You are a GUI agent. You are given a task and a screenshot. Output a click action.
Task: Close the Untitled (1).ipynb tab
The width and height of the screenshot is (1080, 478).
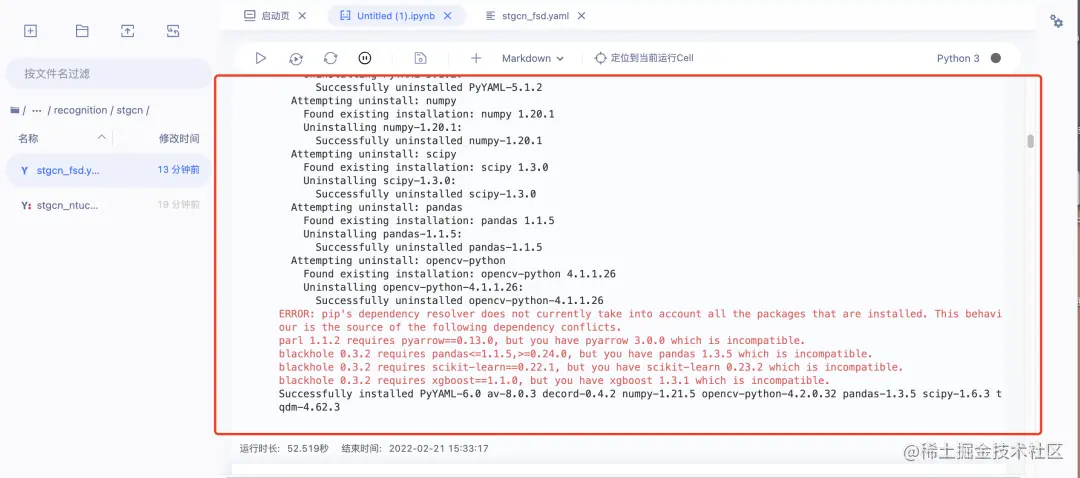(448, 16)
